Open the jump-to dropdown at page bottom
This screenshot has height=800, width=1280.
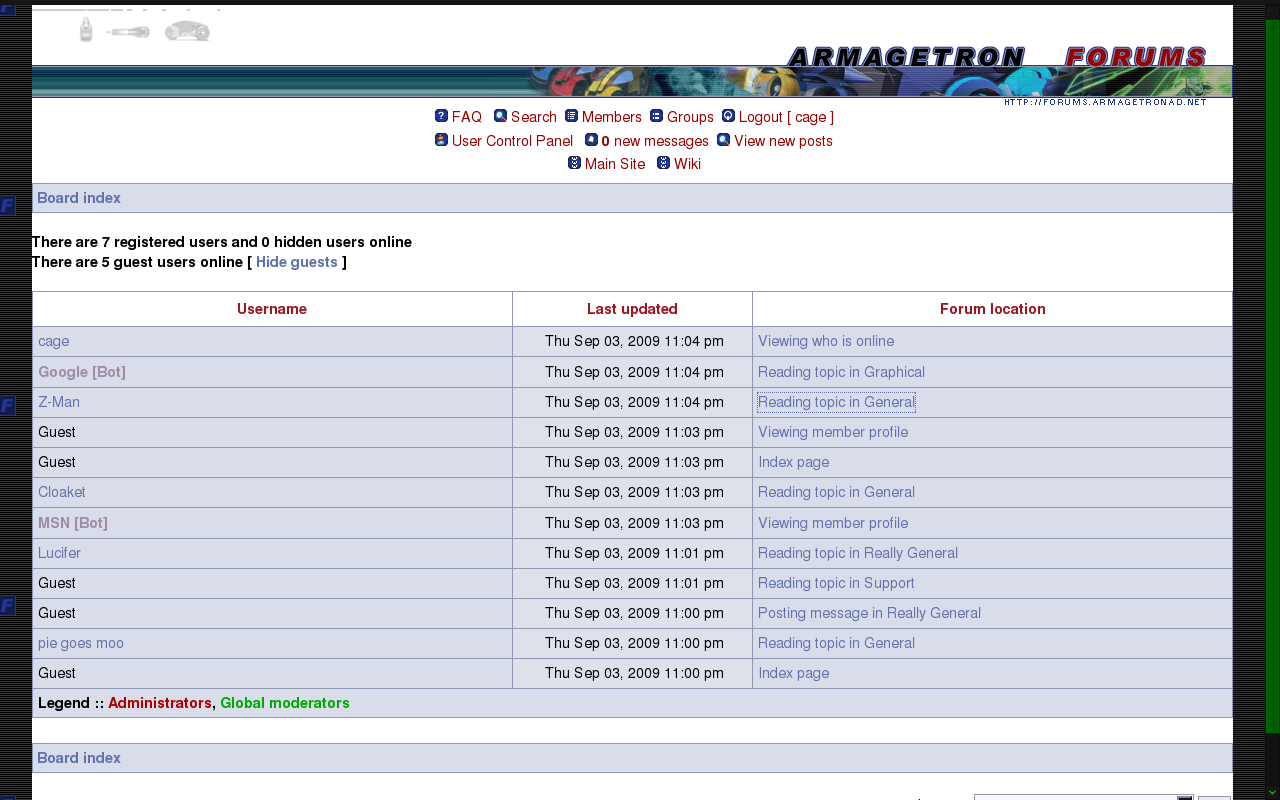pyautogui.click(x=1084, y=797)
